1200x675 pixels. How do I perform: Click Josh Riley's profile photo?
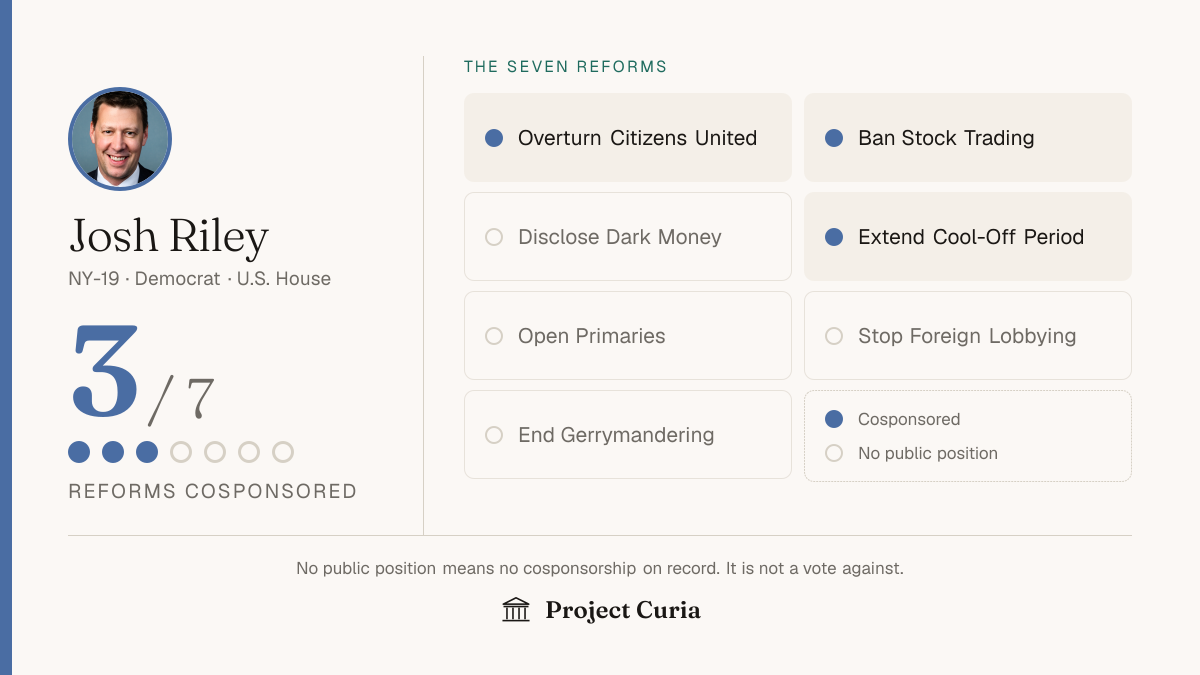tap(120, 139)
